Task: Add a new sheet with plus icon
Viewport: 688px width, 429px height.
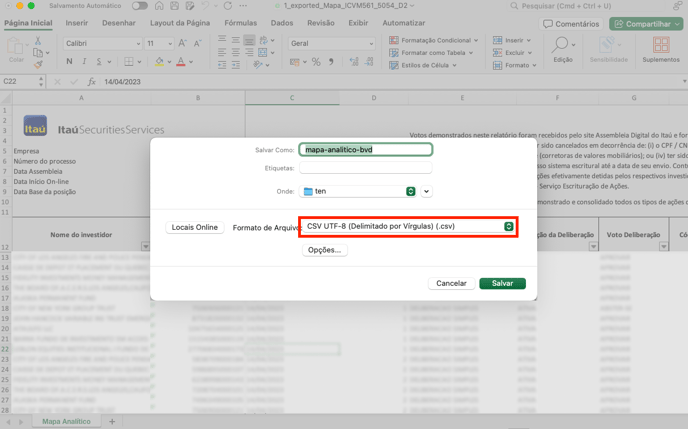Action: pos(112,422)
